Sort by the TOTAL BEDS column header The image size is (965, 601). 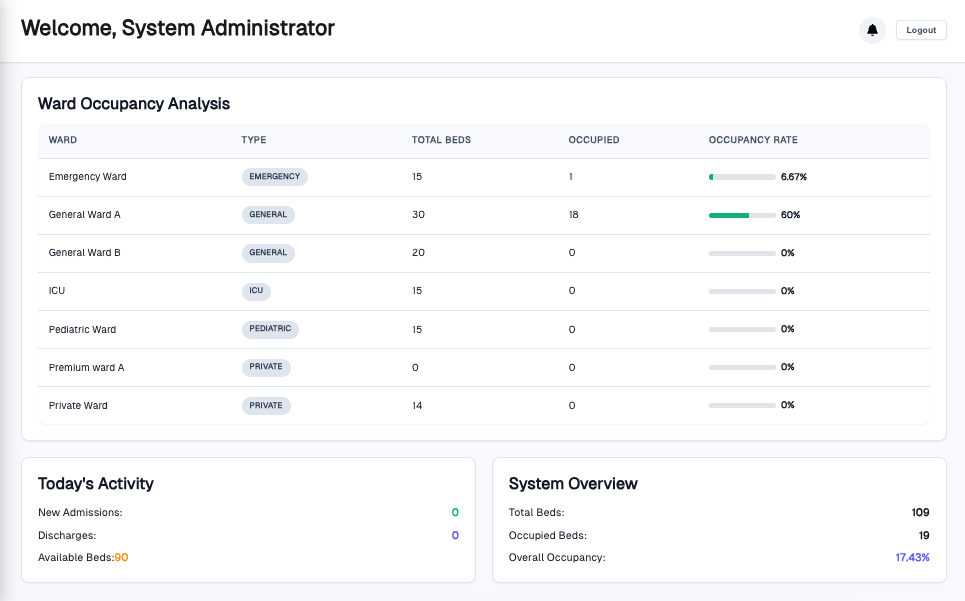(x=441, y=140)
